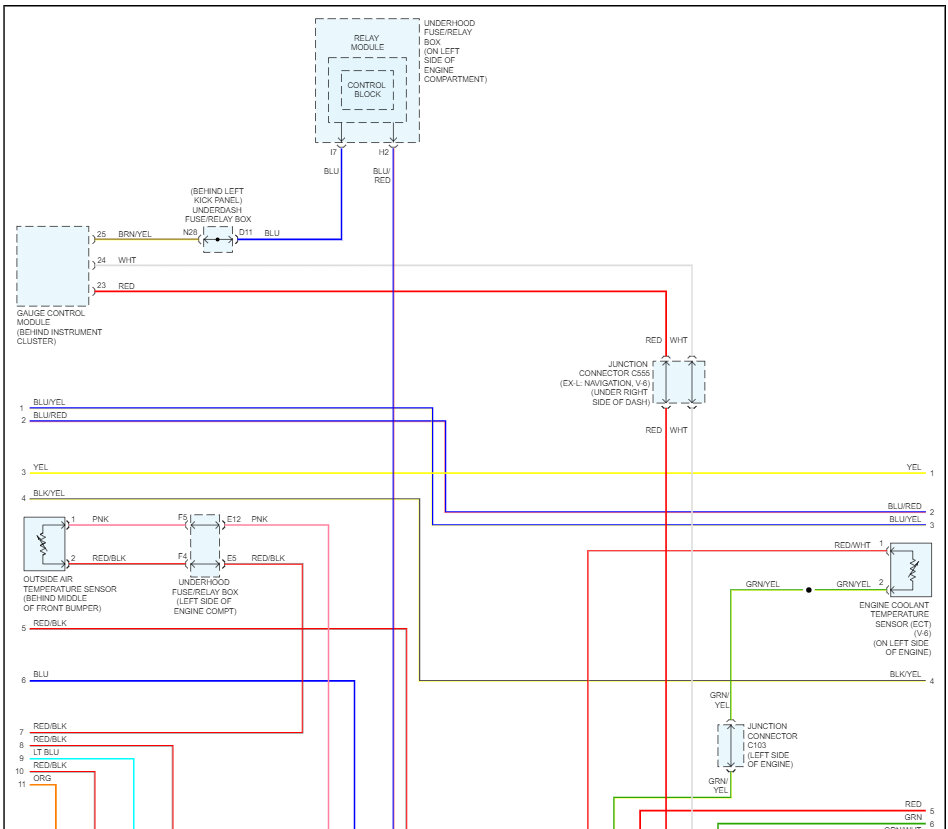The width and height of the screenshot is (948, 829).
Task: Select the engine coolant temperature sensor symbol
Action: (x=911, y=570)
